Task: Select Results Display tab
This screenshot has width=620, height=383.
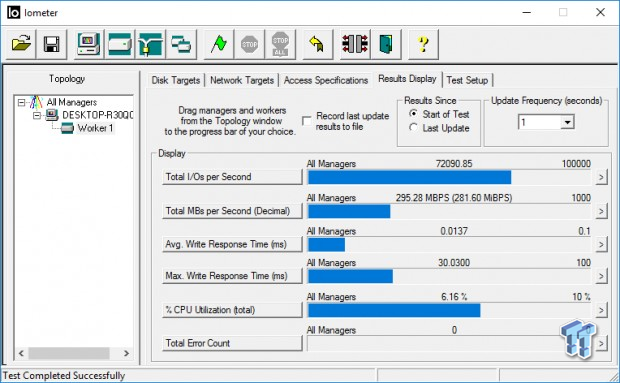Action: click(x=407, y=79)
